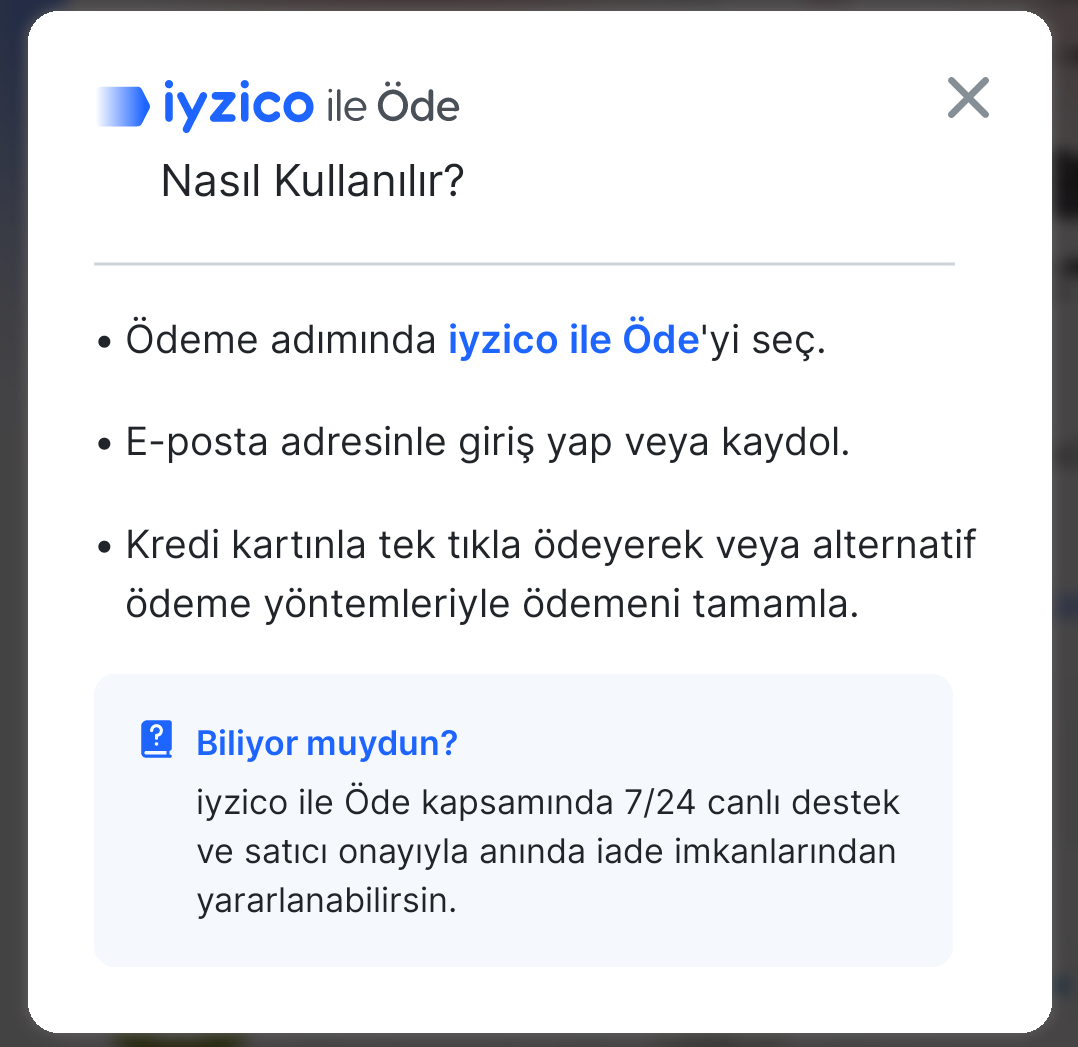Click the word 'yararlanabilirsin.'
The height and width of the screenshot is (1047, 1078).
pyautogui.click(x=327, y=901)
